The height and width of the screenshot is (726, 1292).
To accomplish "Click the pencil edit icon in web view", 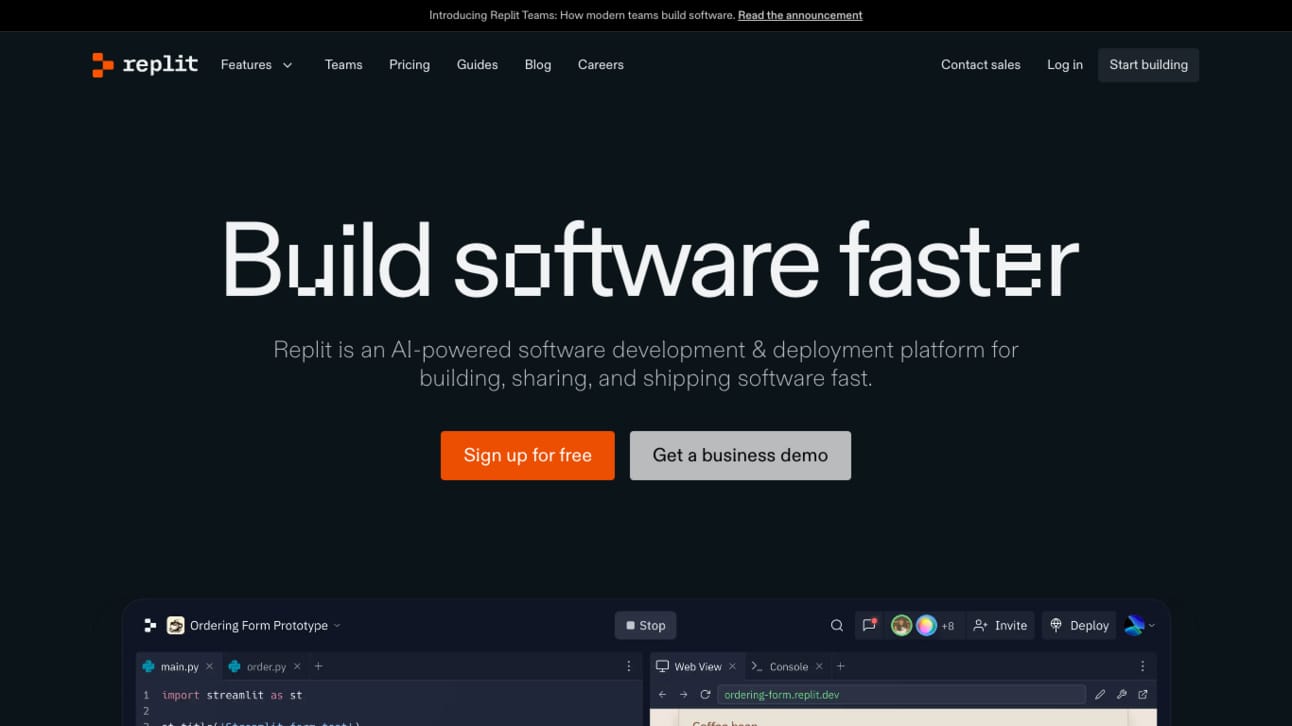I will (x=1100, y=695).
